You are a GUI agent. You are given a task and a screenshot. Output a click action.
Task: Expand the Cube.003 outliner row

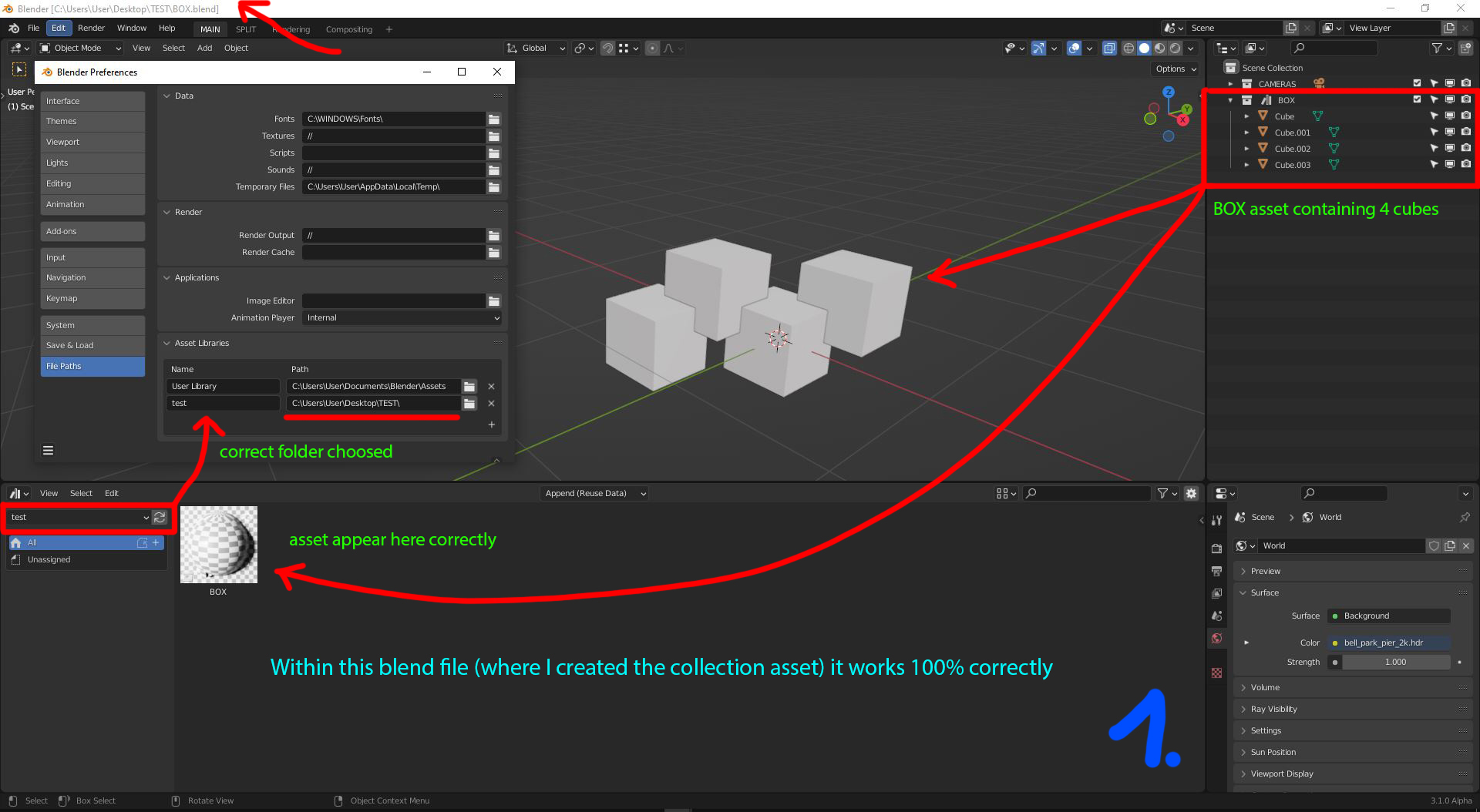[1246, 165]
